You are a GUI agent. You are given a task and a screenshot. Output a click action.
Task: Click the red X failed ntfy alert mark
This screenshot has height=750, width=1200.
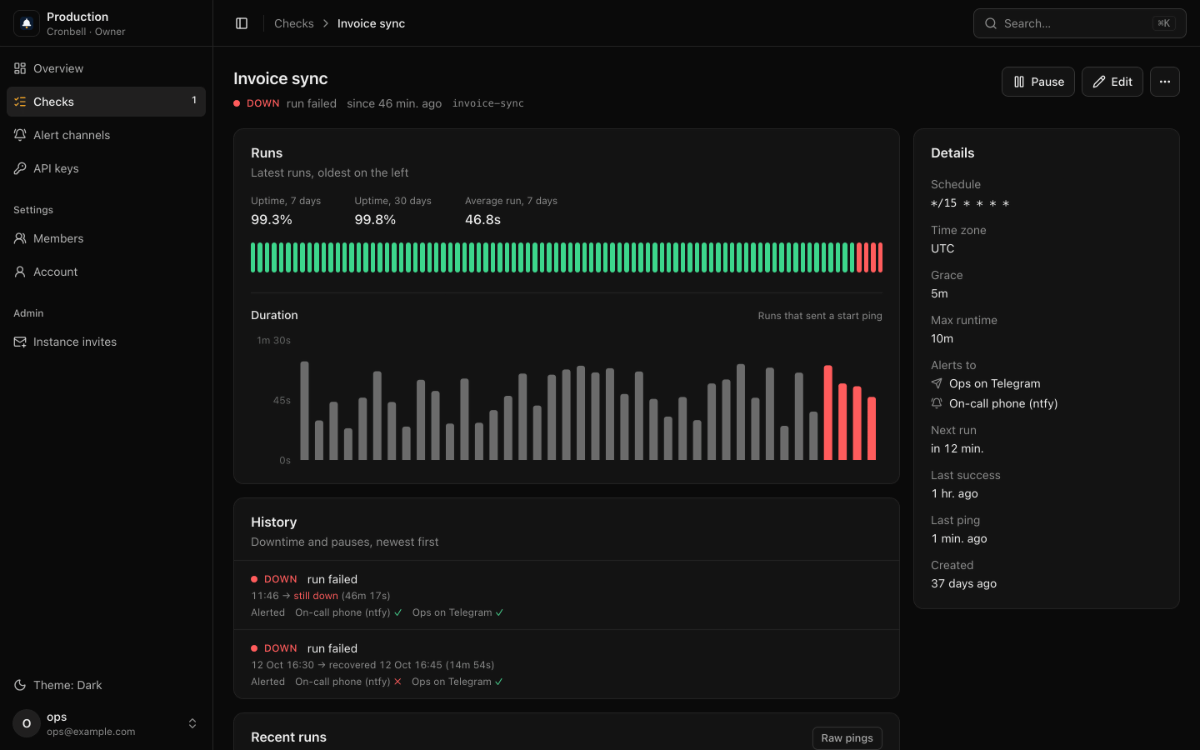click(x=398, y=681)
